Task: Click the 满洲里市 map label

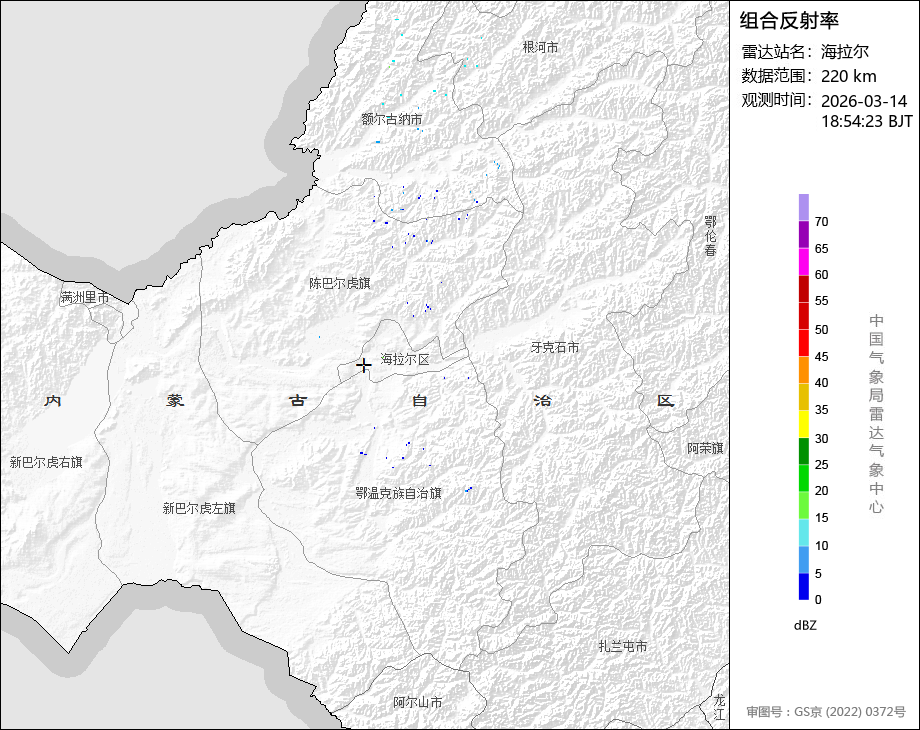Action: (x=85, y=298)
